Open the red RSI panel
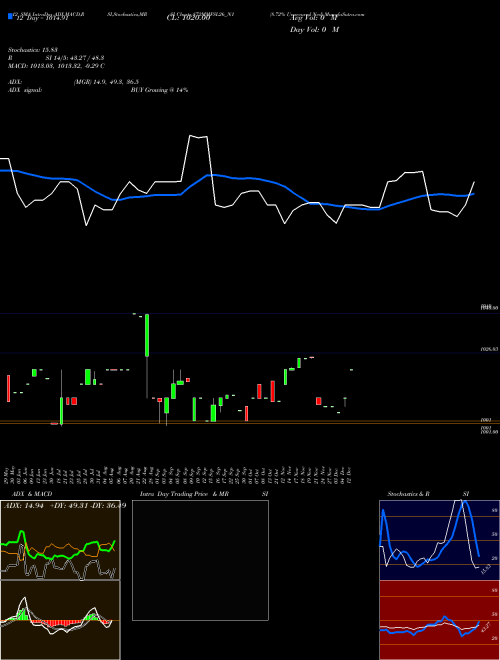The image size is (500, 660). pos(439,620)
